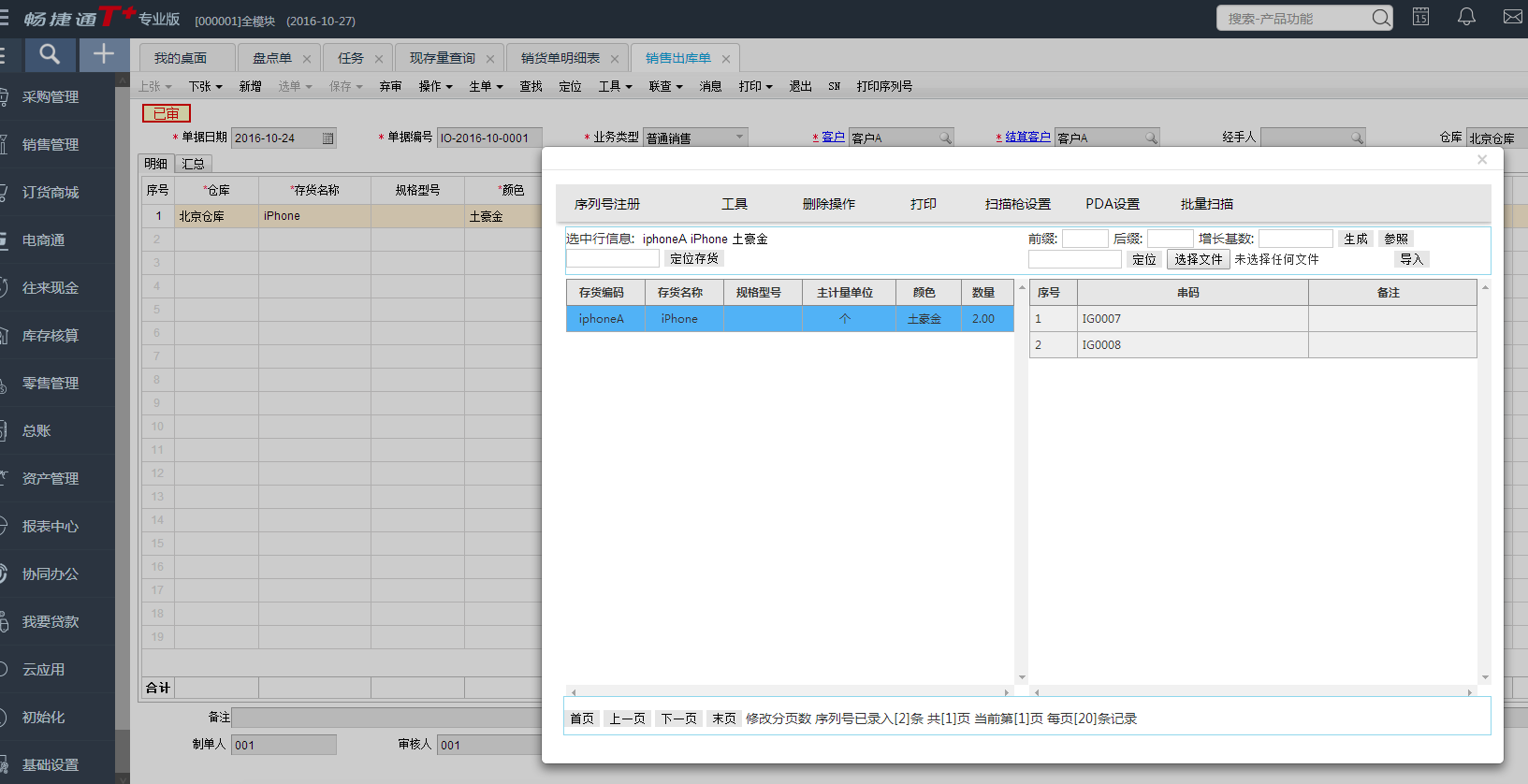This screenshot has width=1528, height=784.
Task: Click the lookup icon in the 经手人 field
Action: coord(1357,138)
